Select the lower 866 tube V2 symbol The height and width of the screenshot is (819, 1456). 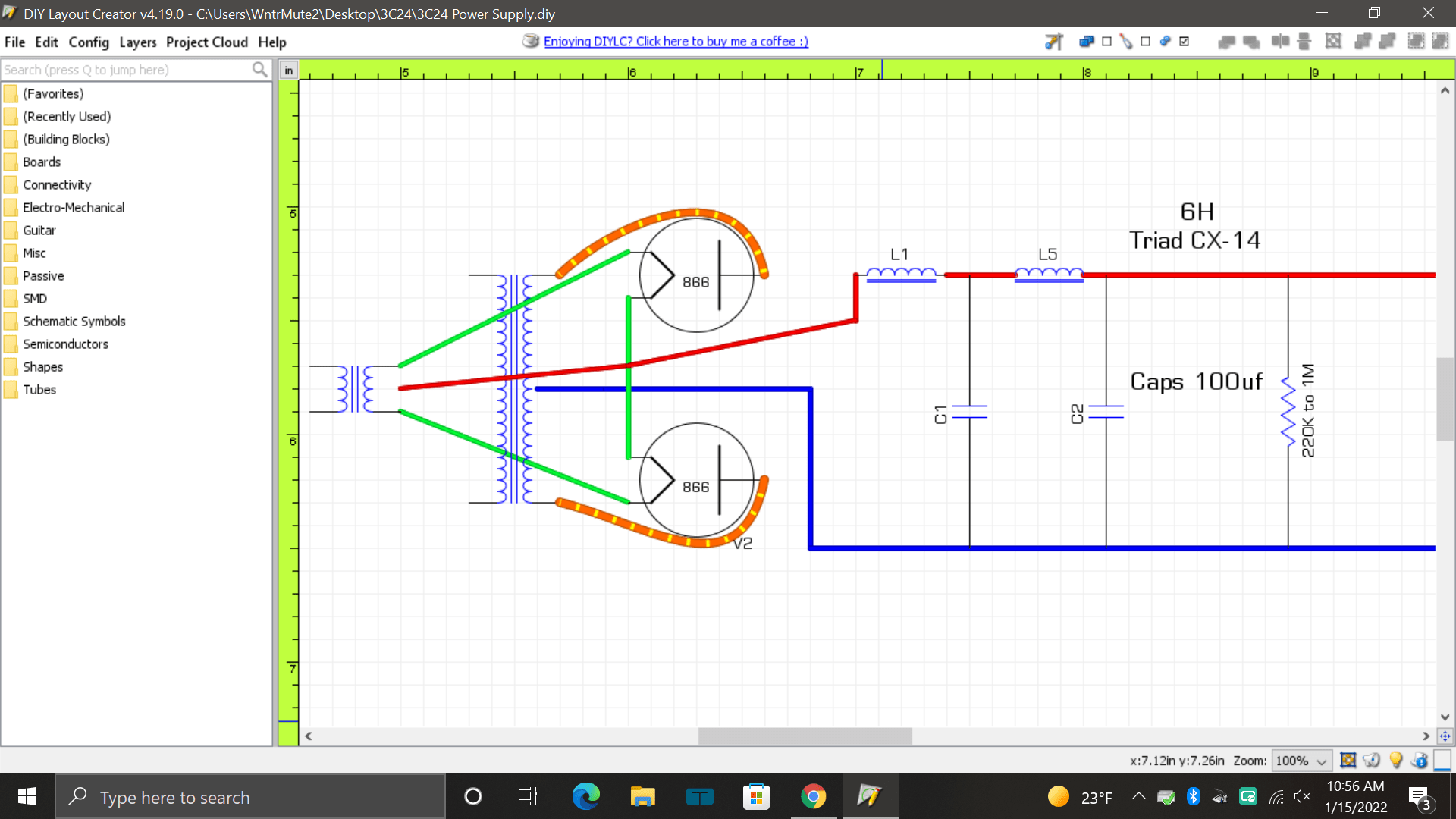[696, 479]
